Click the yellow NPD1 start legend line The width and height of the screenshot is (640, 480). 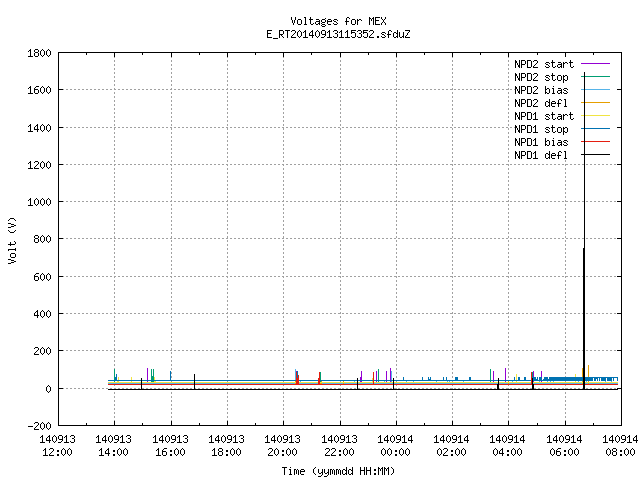pos(596,116)
